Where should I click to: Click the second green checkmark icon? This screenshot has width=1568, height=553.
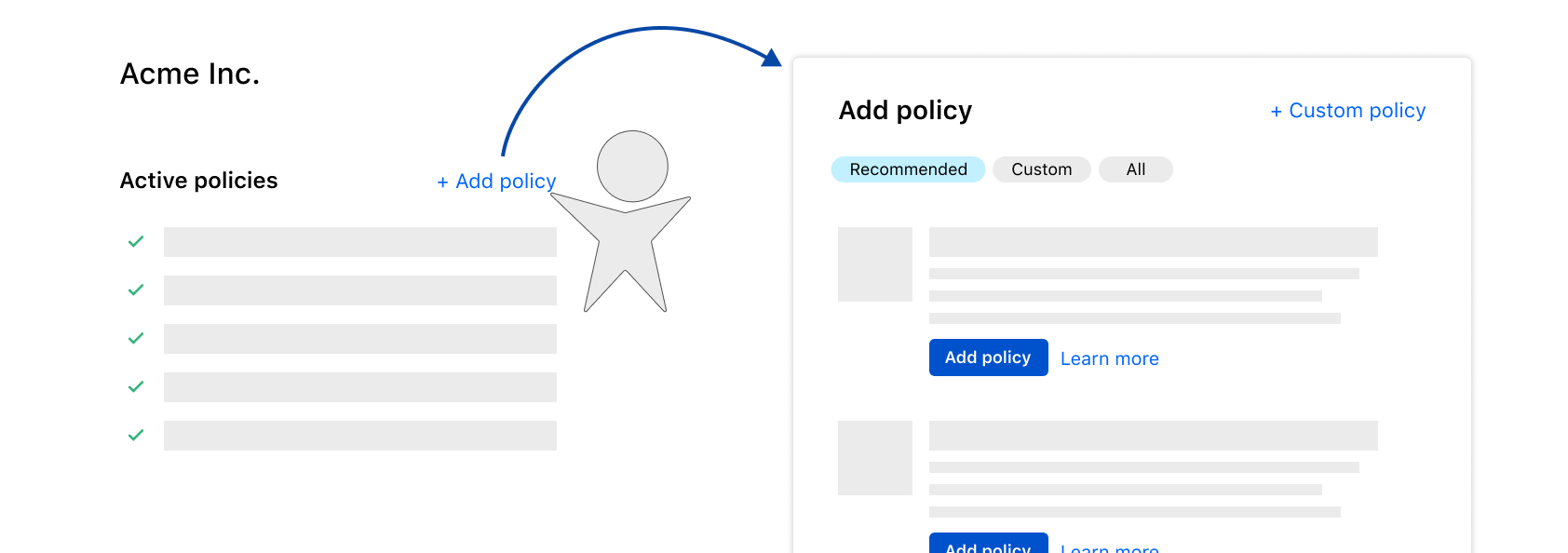(x=136, y=290)
